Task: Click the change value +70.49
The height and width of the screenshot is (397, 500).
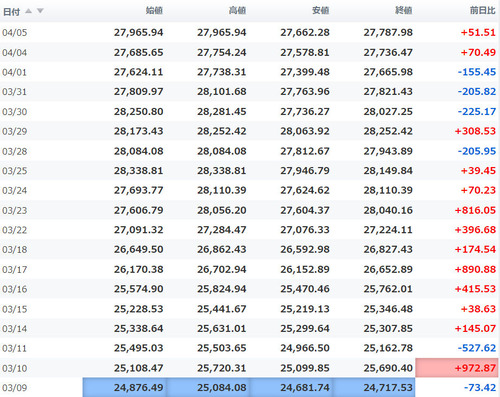Action: click(478, 52)
